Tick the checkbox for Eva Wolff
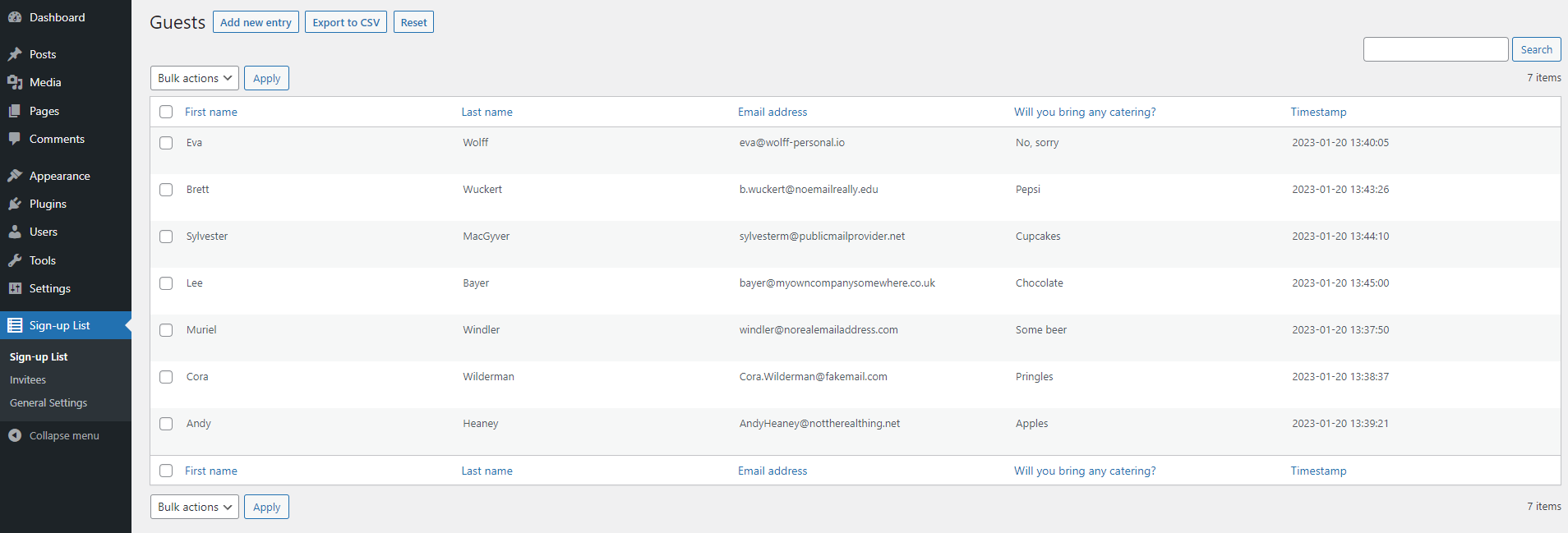Image resolution: width=1568 pixels, height=533 pixels. (x=166, y=143)
